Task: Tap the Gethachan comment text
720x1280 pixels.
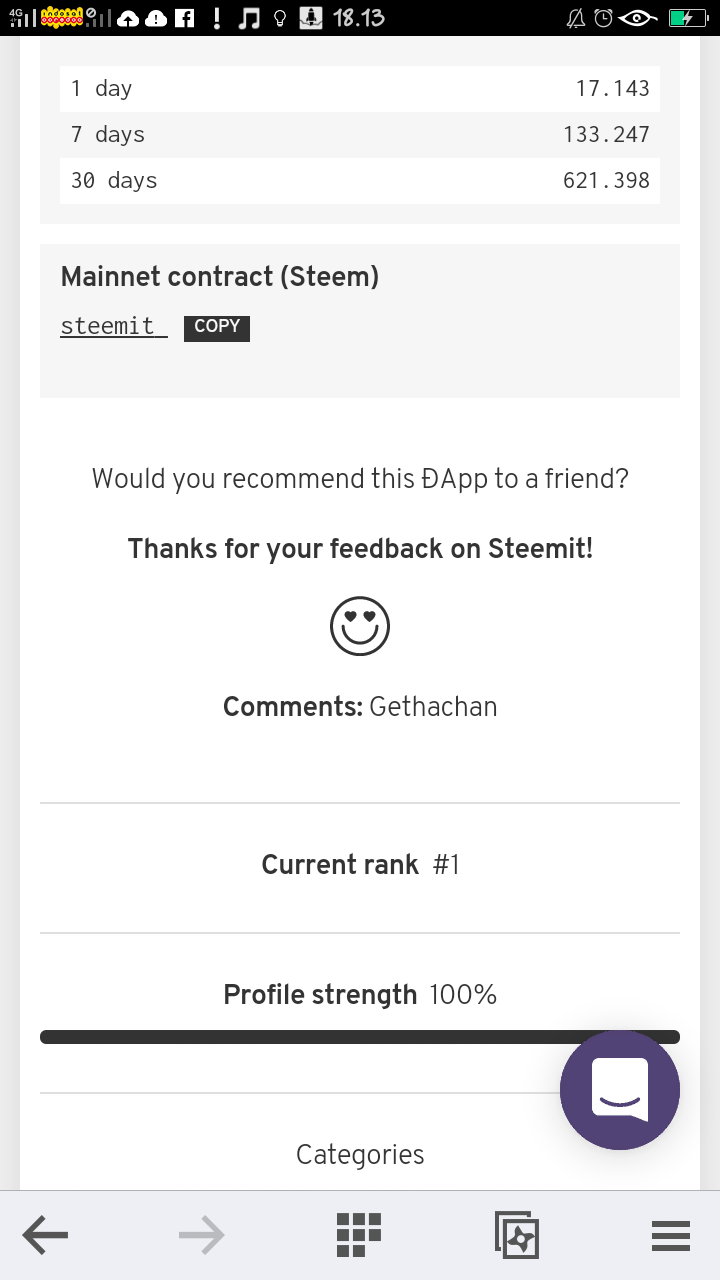Action: tap(433, 707)
